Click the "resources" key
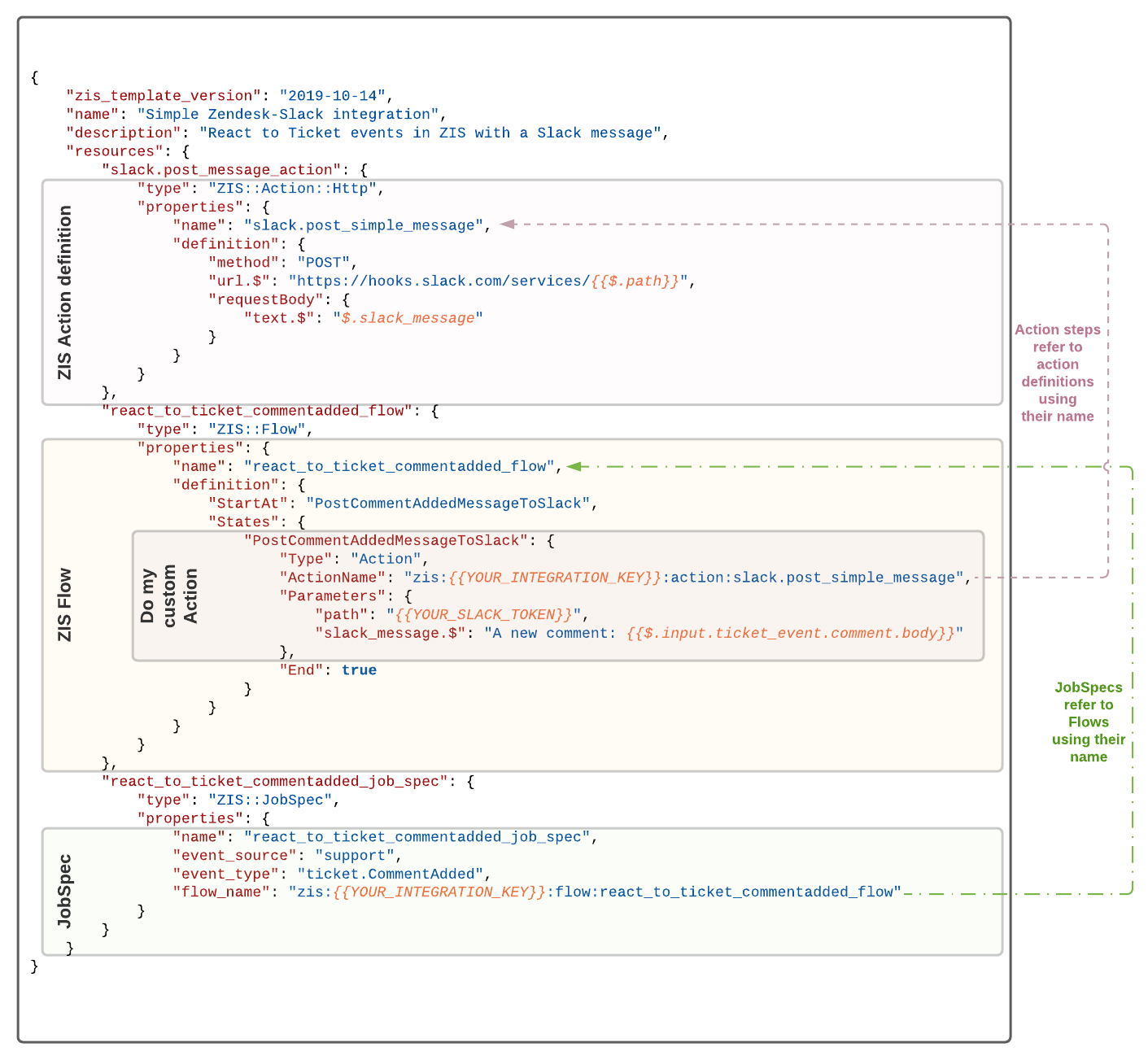Viewport: 1148px width, 1060px height. tap(115, 151)
